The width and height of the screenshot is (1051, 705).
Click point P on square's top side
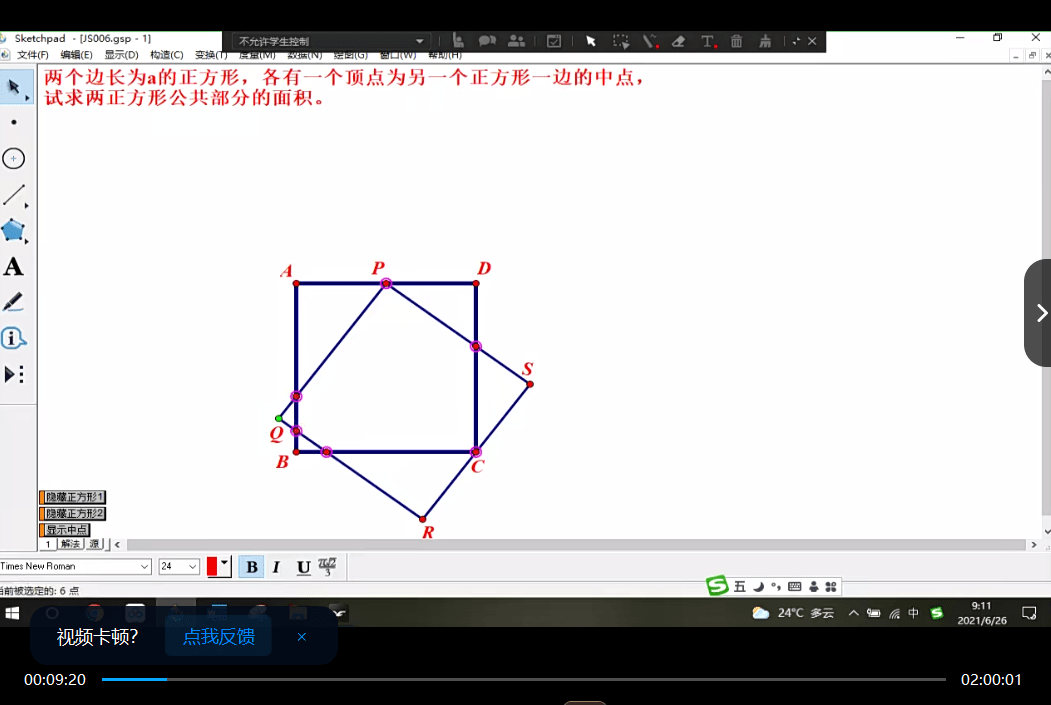click(386, 283)
